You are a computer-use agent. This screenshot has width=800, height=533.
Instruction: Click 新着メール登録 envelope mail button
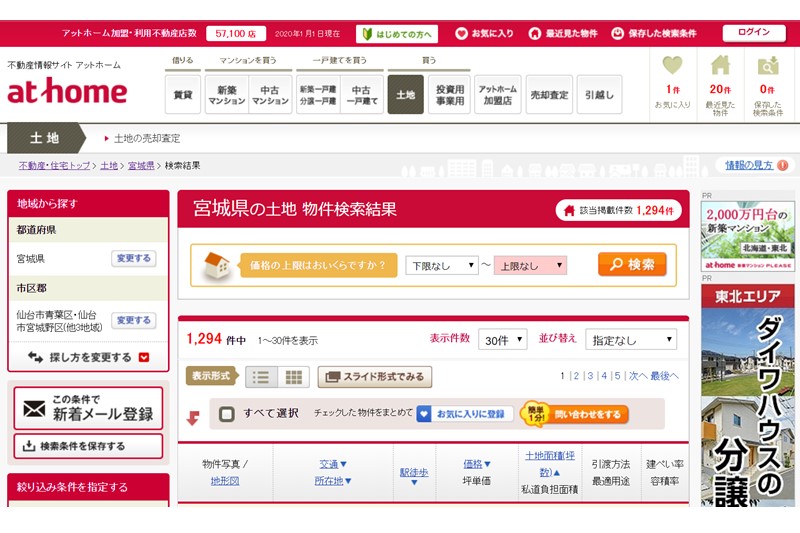pyautogui.click(x=88, y=408)
